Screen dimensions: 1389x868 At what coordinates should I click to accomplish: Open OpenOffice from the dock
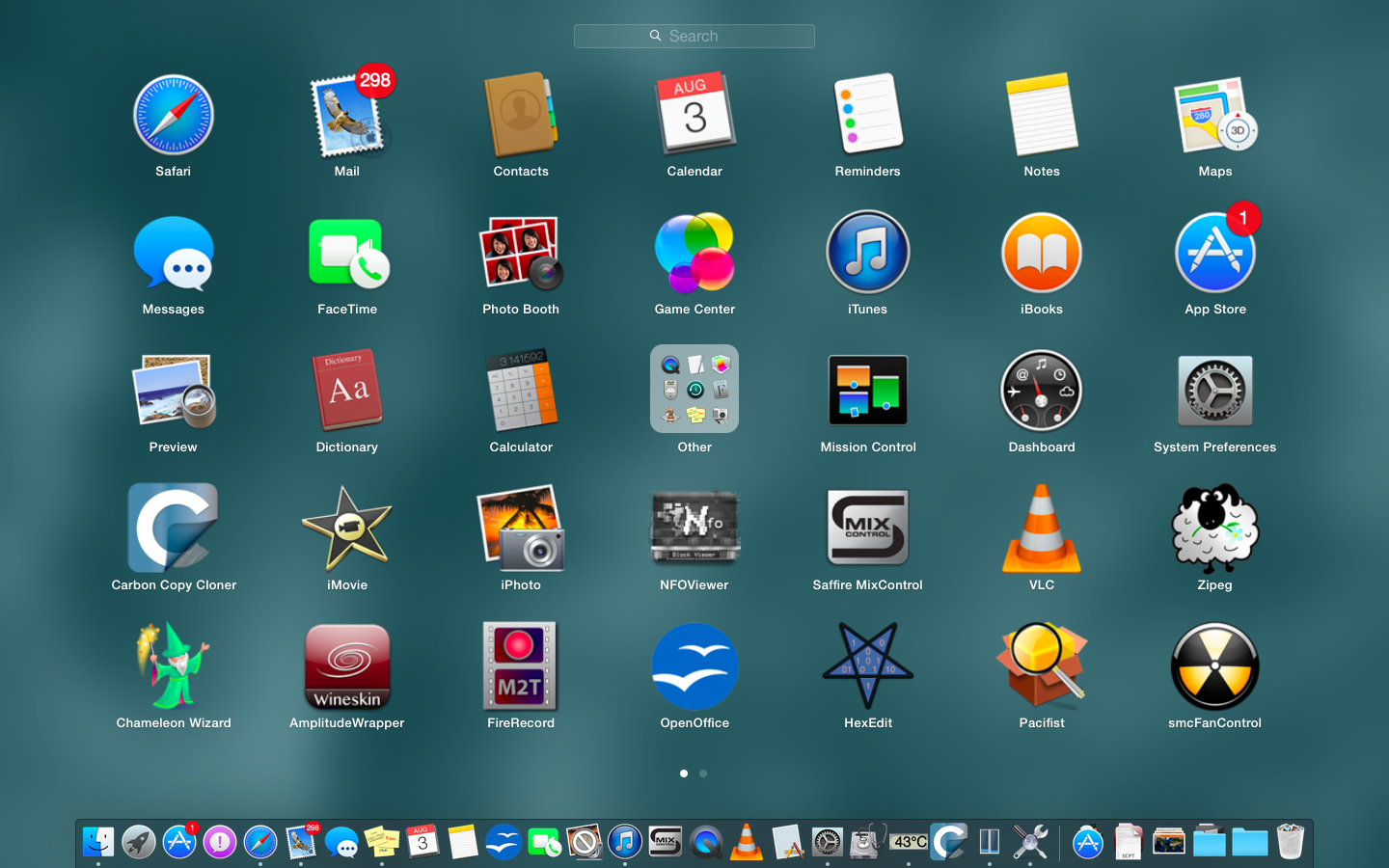coord(504,843)
